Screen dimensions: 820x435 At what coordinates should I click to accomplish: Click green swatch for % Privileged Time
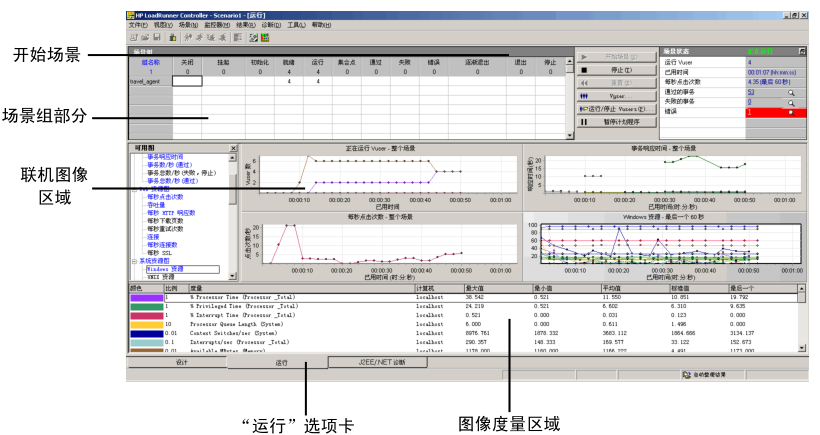146,306
